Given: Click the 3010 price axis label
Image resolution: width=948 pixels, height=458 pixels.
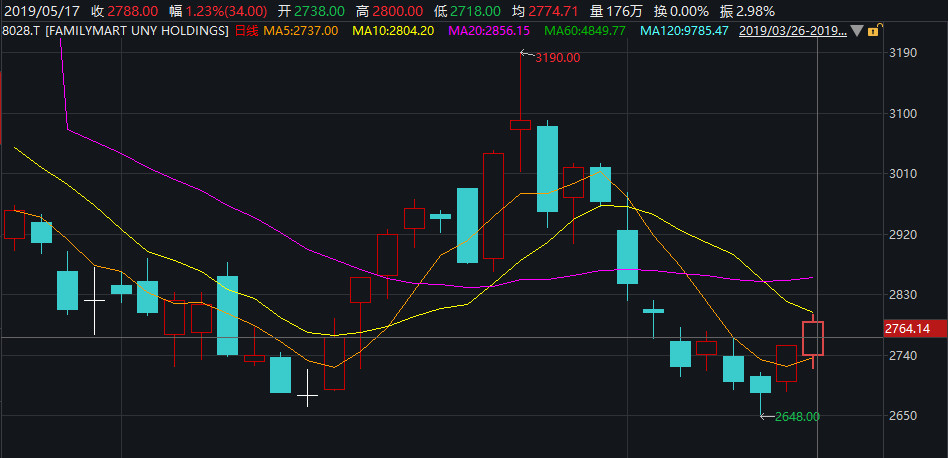Looking at the screenshot, I should [x=904, y=174].
